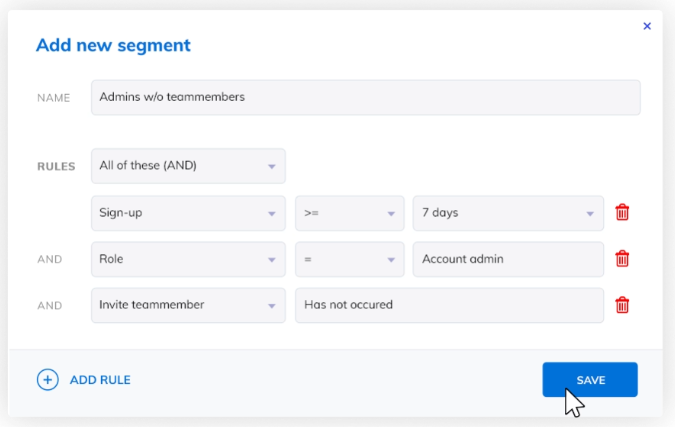Open the equals operator dropdown
Viewport: 675px width, 427px height.
pos(349,259)
